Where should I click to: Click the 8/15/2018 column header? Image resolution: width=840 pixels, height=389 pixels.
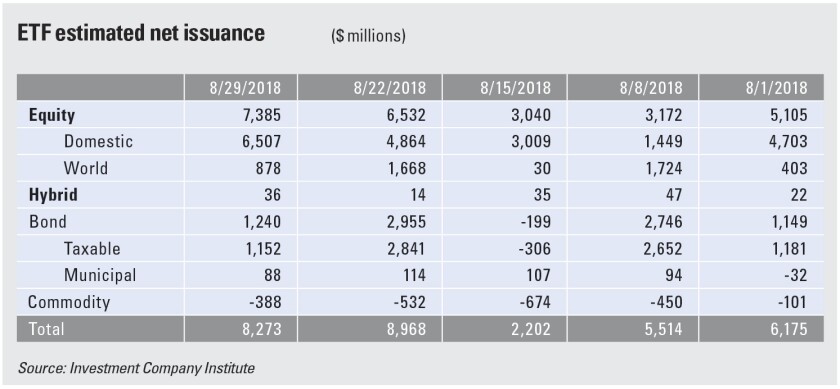(x=514, y=87)
